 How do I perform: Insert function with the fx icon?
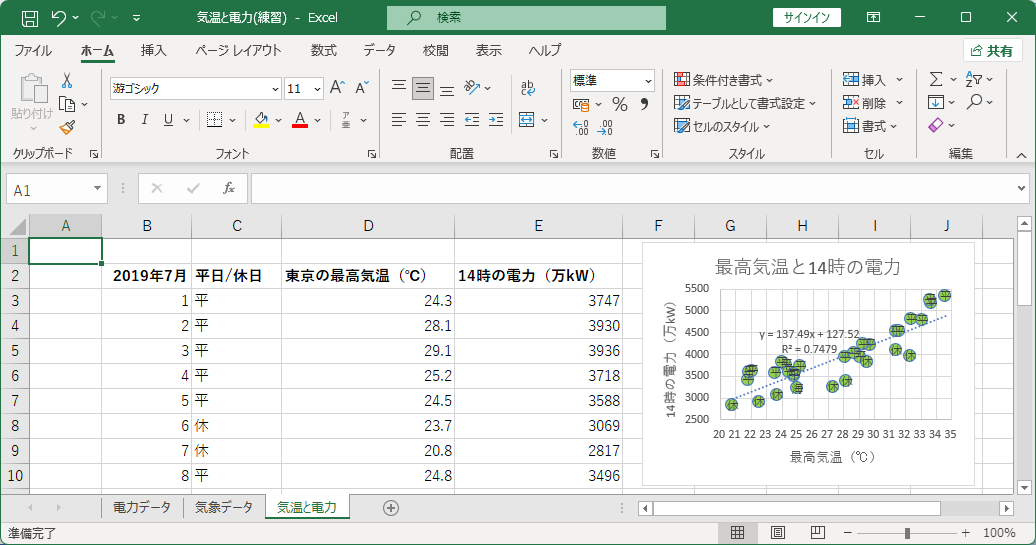[229, 189]
